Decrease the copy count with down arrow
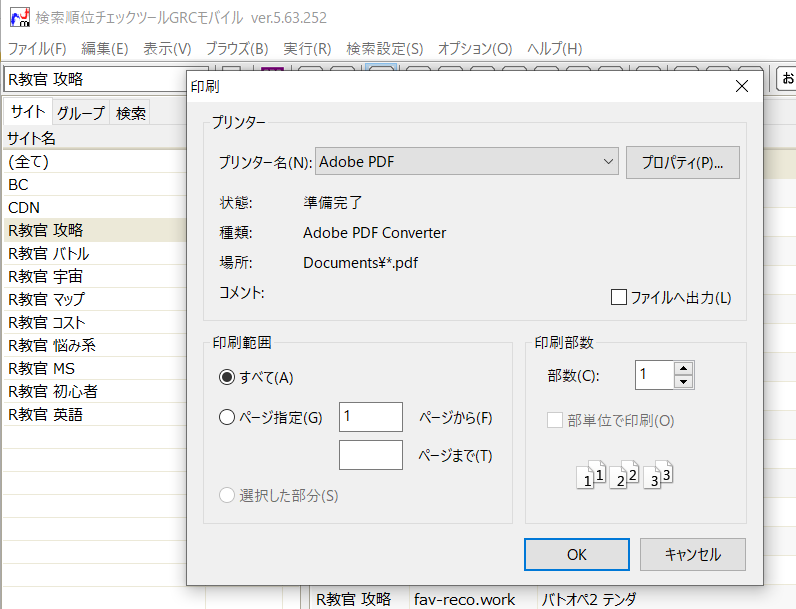Viewport: 796px width, 609px height. [x=684, y=382]
